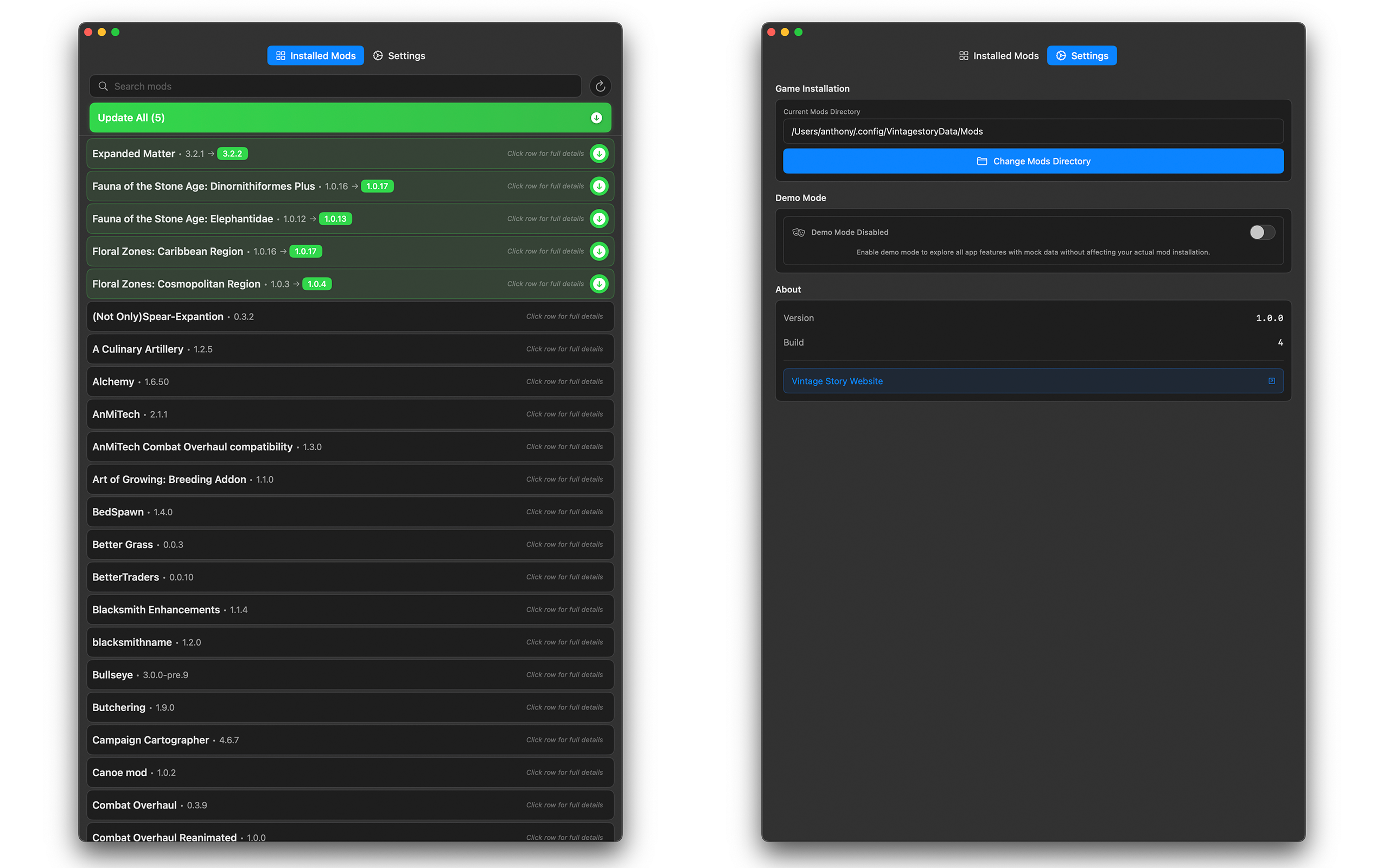Click the current mods directory path field
The height and width of the screenshot is (868, 1389).
(x=1033, y=131)
